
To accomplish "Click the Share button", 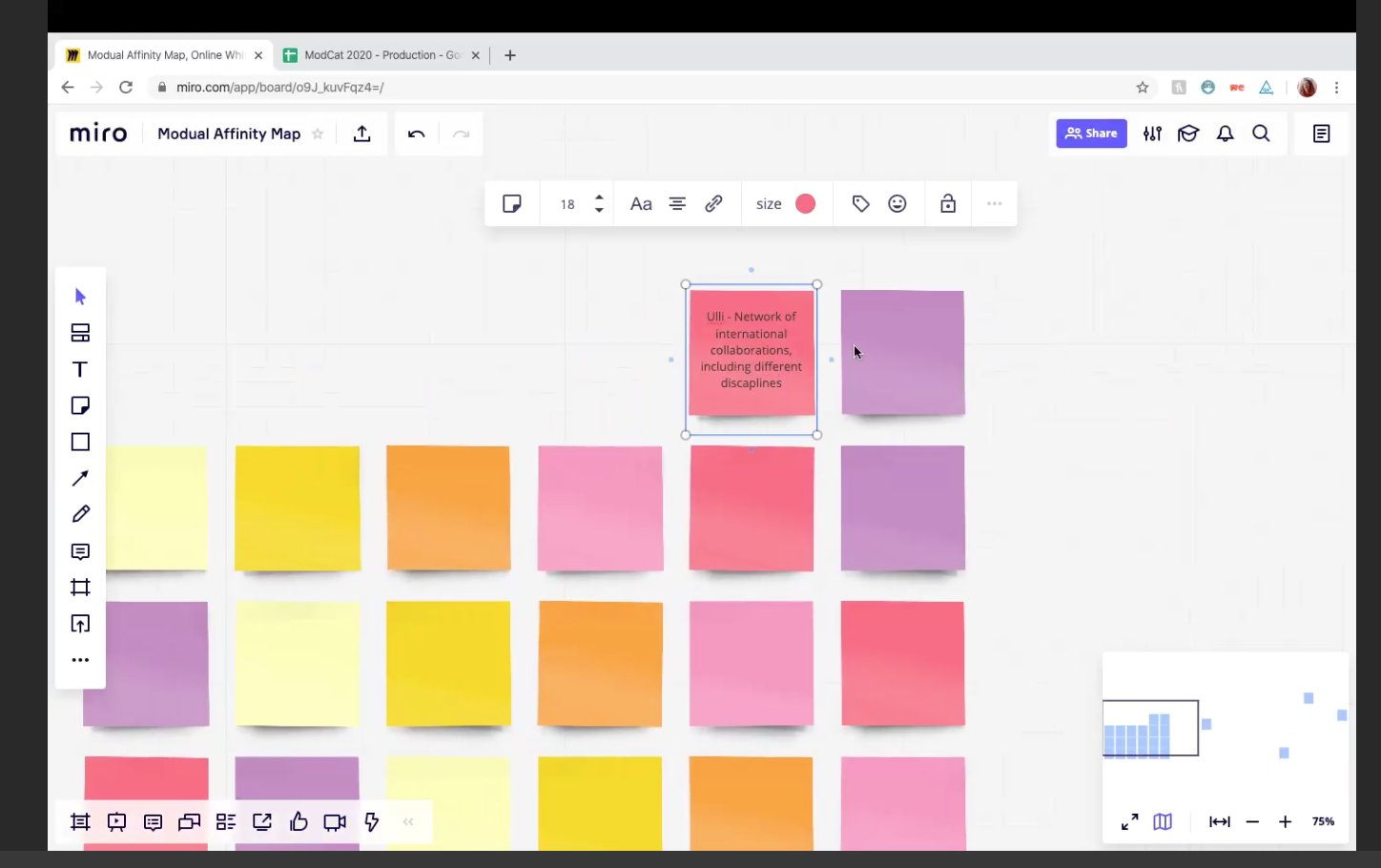I will [1091, 134].
